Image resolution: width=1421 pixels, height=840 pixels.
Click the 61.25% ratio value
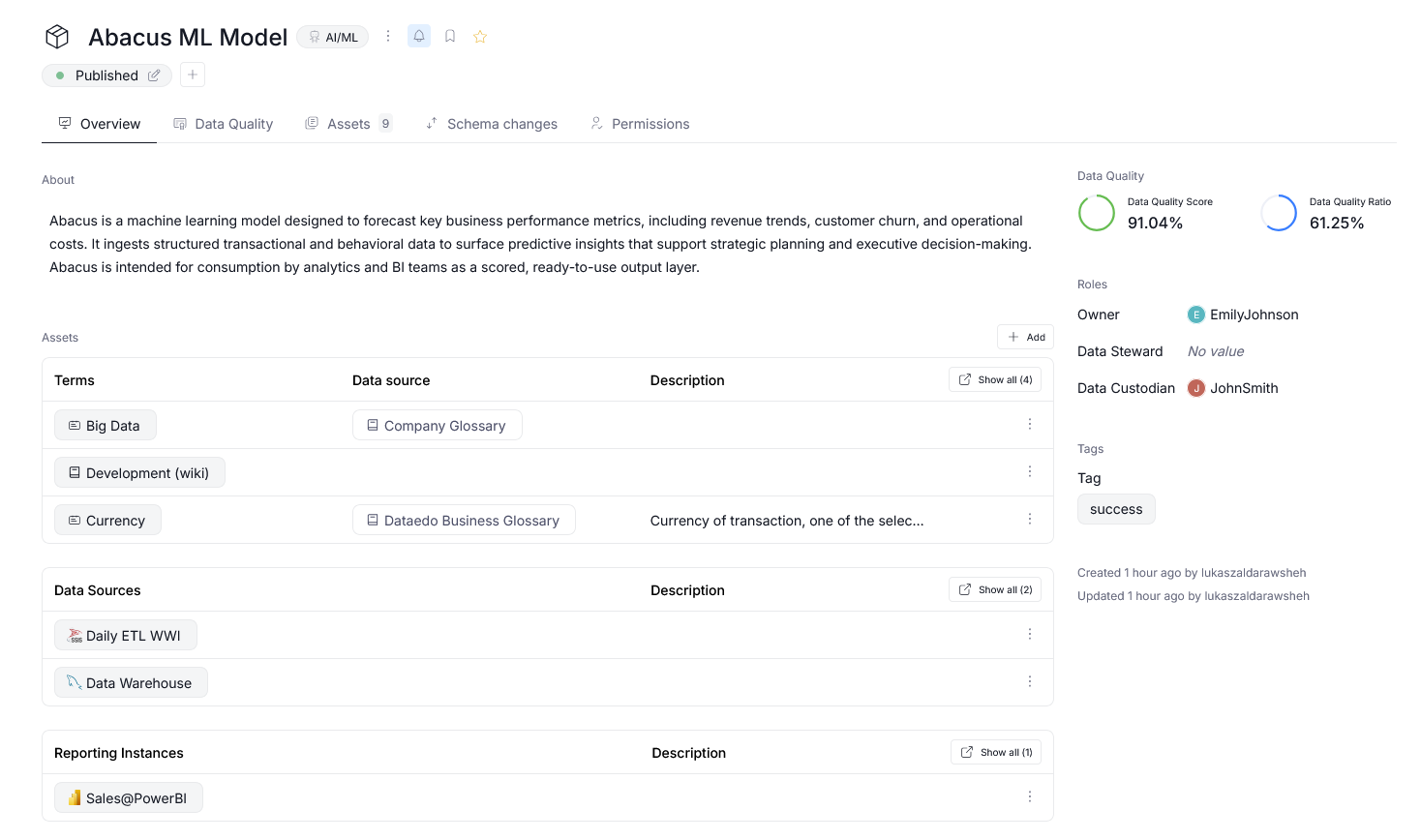[x=1337, y=224]
